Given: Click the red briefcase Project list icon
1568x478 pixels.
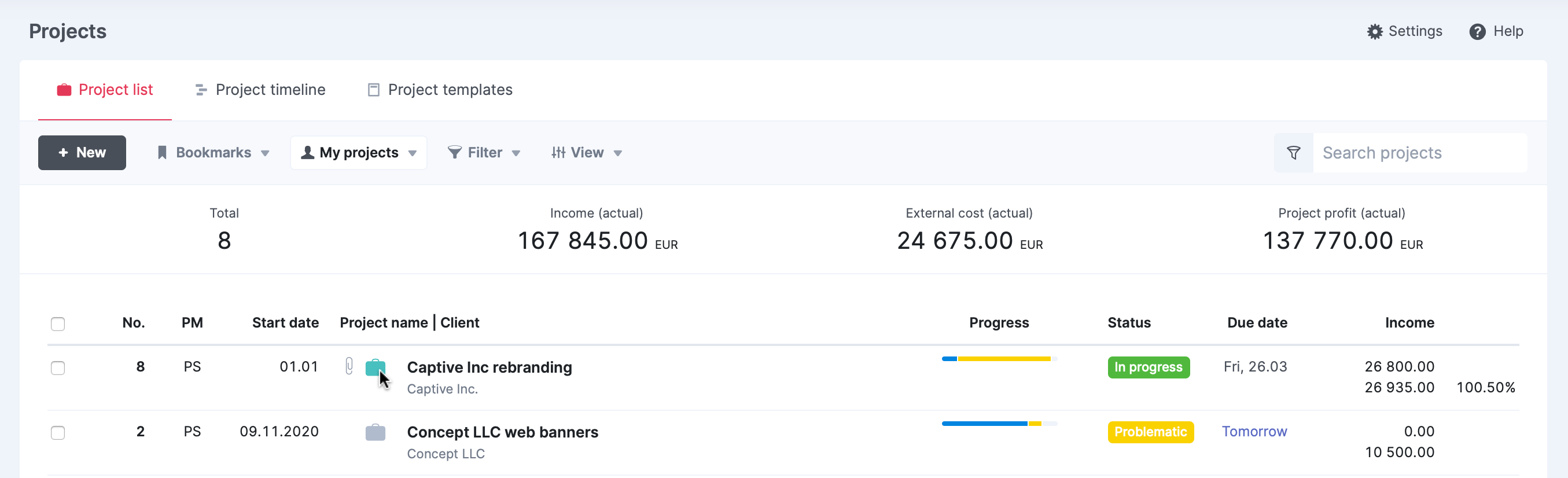Looking at the screenshot, I should tap(64, 90).
